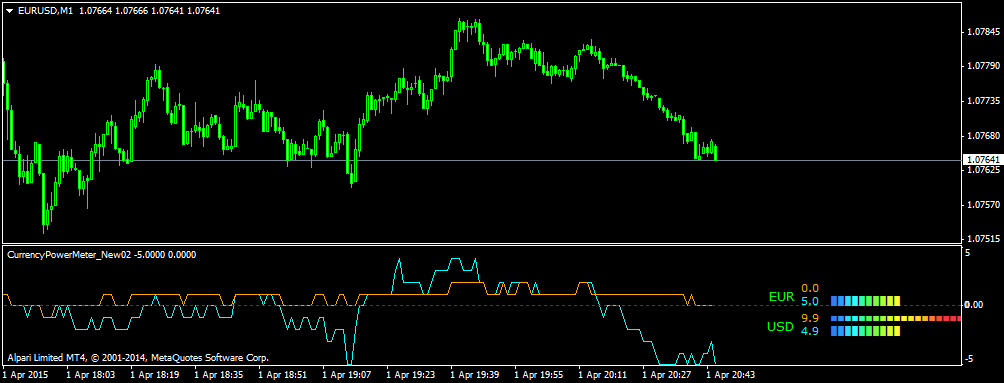This screenshot has height=383, width=1004.
Task: Select the 1 Apr 20:43 time label
Action: tap(731, 374)
